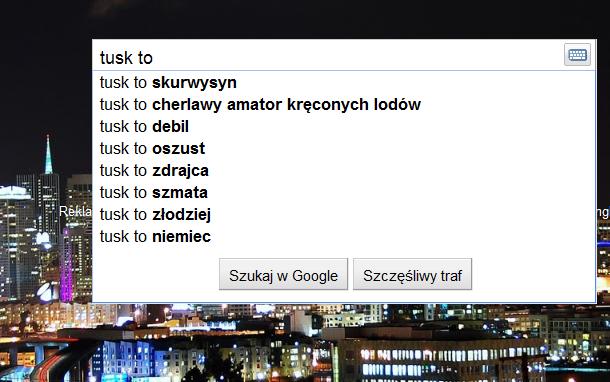This screenshot has height=382, width=610.
Task: Choose suggestion 'tusk to cherlawy amator kręconych lodów'
Action: click(344, 105)
